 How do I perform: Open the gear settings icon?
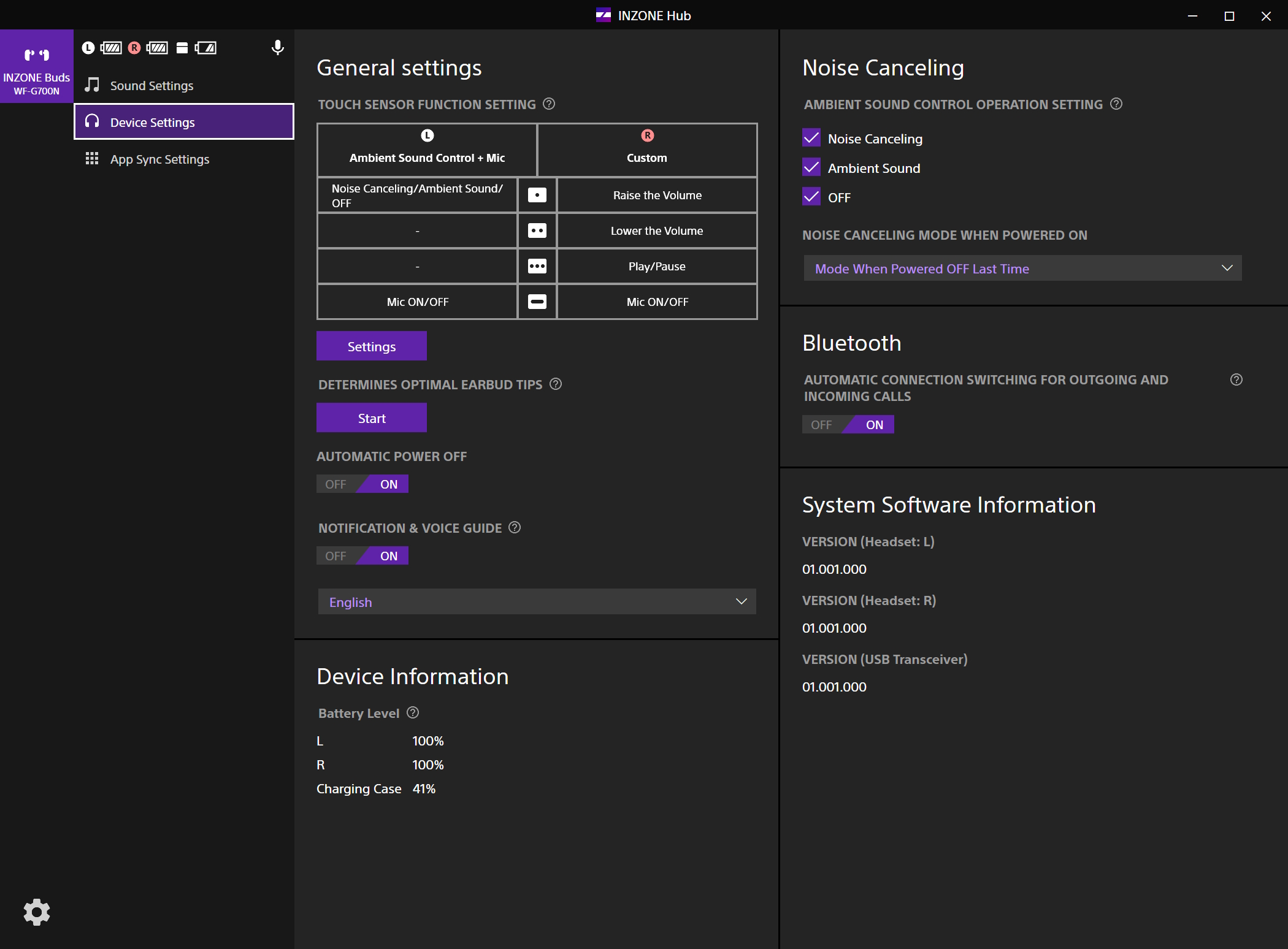37,912
